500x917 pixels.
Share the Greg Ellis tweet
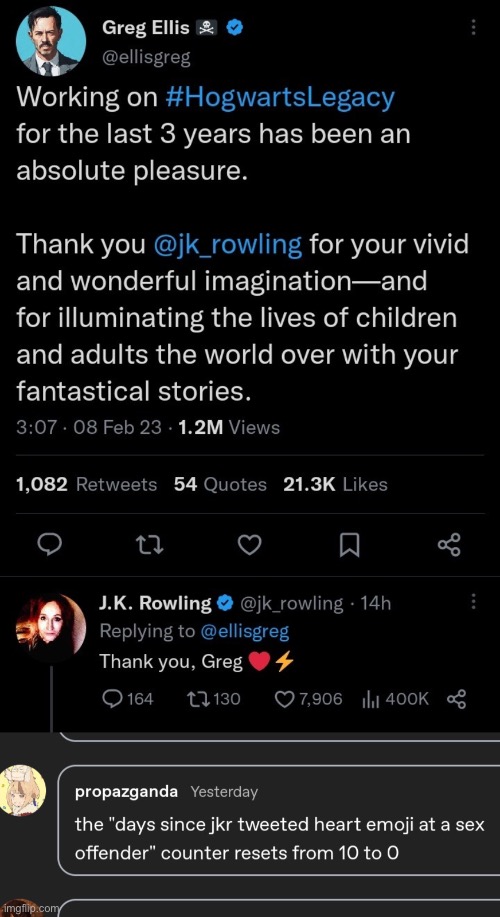point(449,545)
